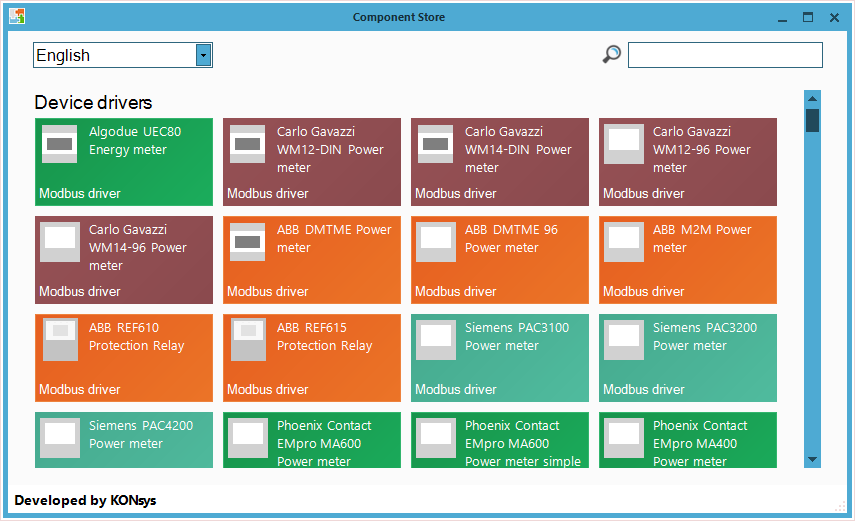
Task: Select the Siemens PAC3200 Power meter title
Action: [705, 337]
